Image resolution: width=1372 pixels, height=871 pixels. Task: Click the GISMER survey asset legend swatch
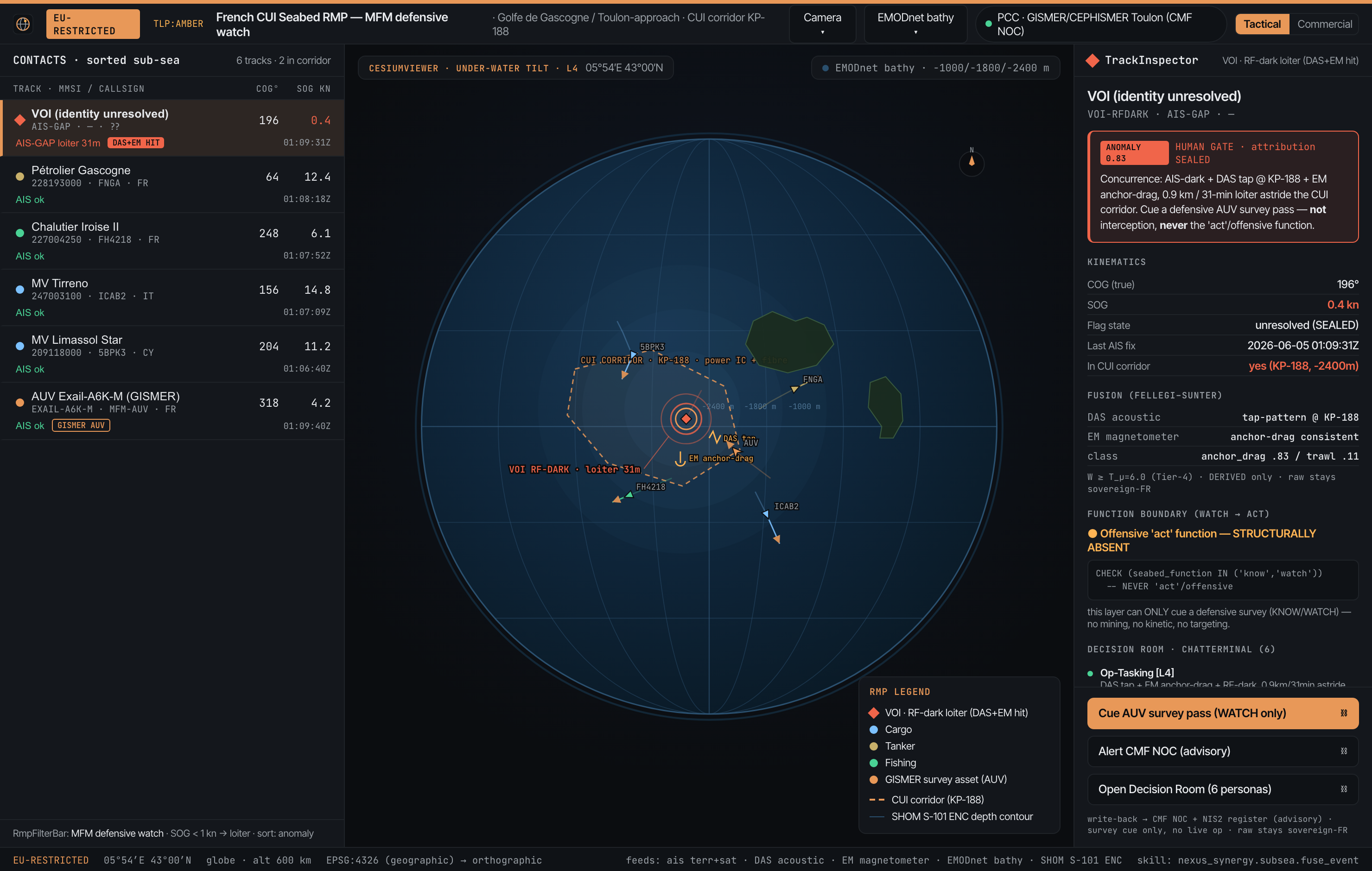873,779
